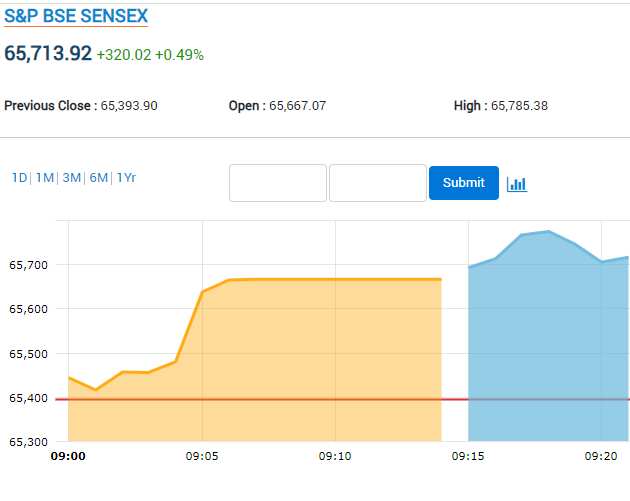
Task: Click the red previous close line
Action: pos(342,399)
